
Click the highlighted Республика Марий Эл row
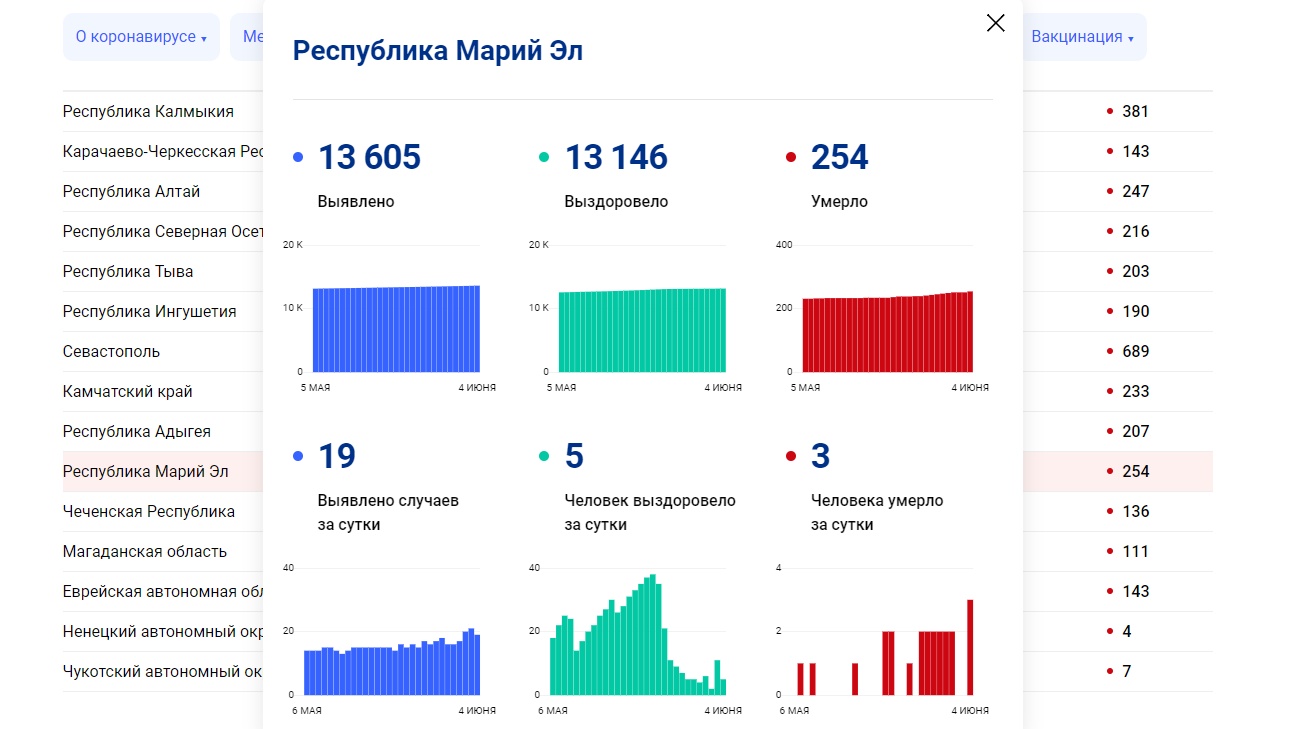pyautogui.click(x=145, y=471)
